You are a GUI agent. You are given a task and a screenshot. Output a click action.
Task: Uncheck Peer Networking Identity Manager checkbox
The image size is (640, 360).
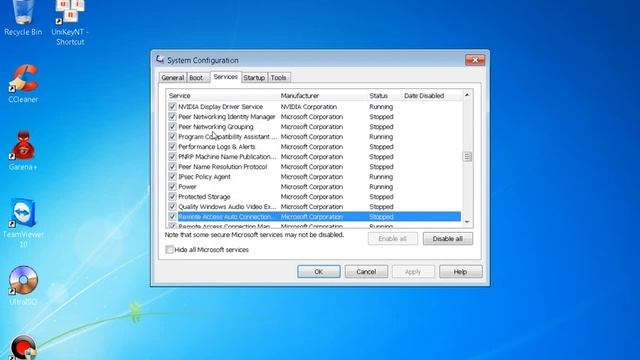pyautogui.click(x=172, y=117)
